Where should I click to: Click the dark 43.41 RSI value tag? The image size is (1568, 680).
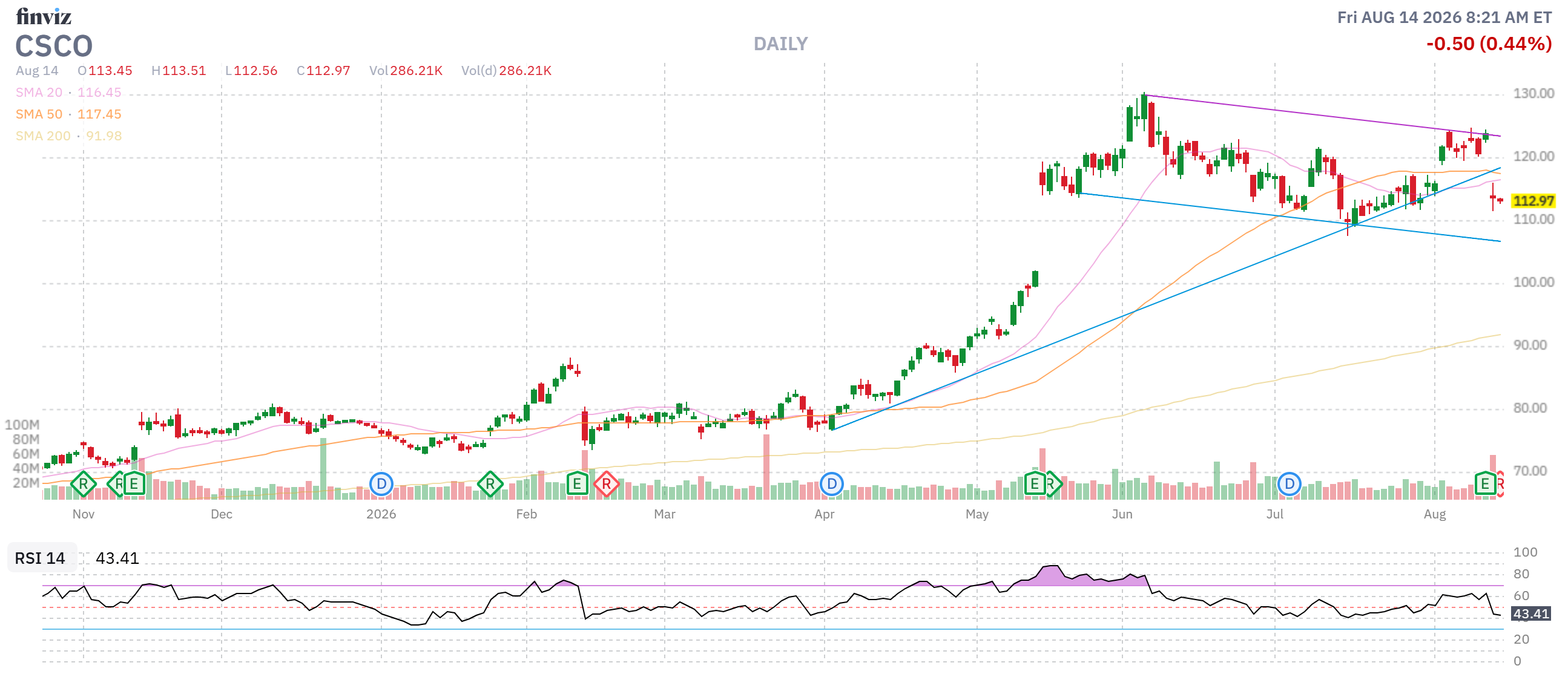(1531, 613)
